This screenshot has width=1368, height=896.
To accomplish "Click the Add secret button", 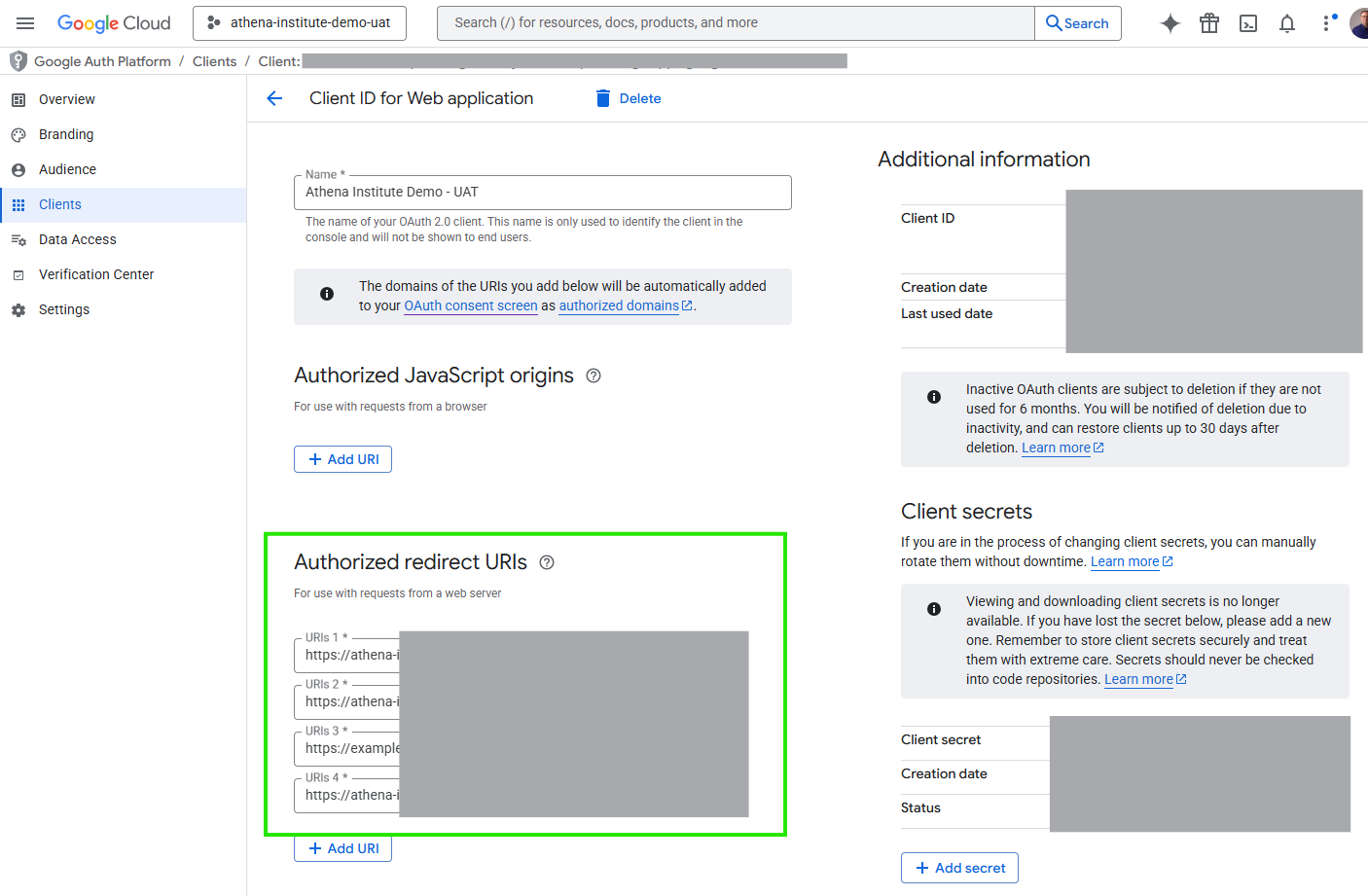I will (x=959, y=868).
